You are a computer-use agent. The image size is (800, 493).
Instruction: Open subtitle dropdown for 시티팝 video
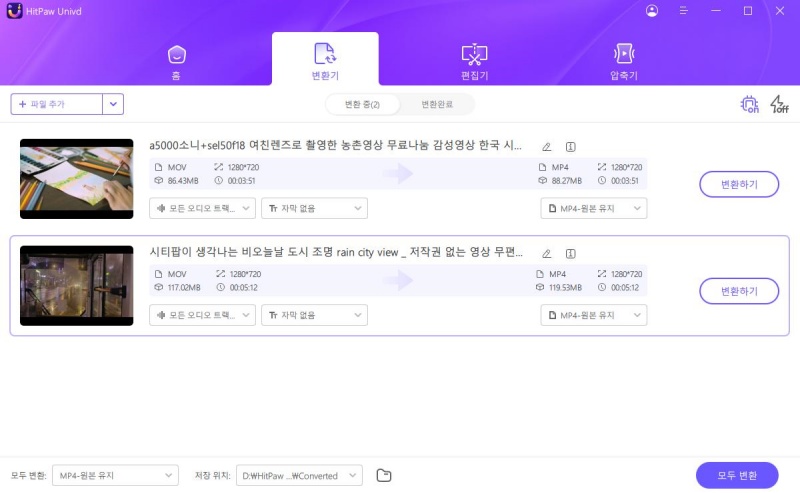314,315
